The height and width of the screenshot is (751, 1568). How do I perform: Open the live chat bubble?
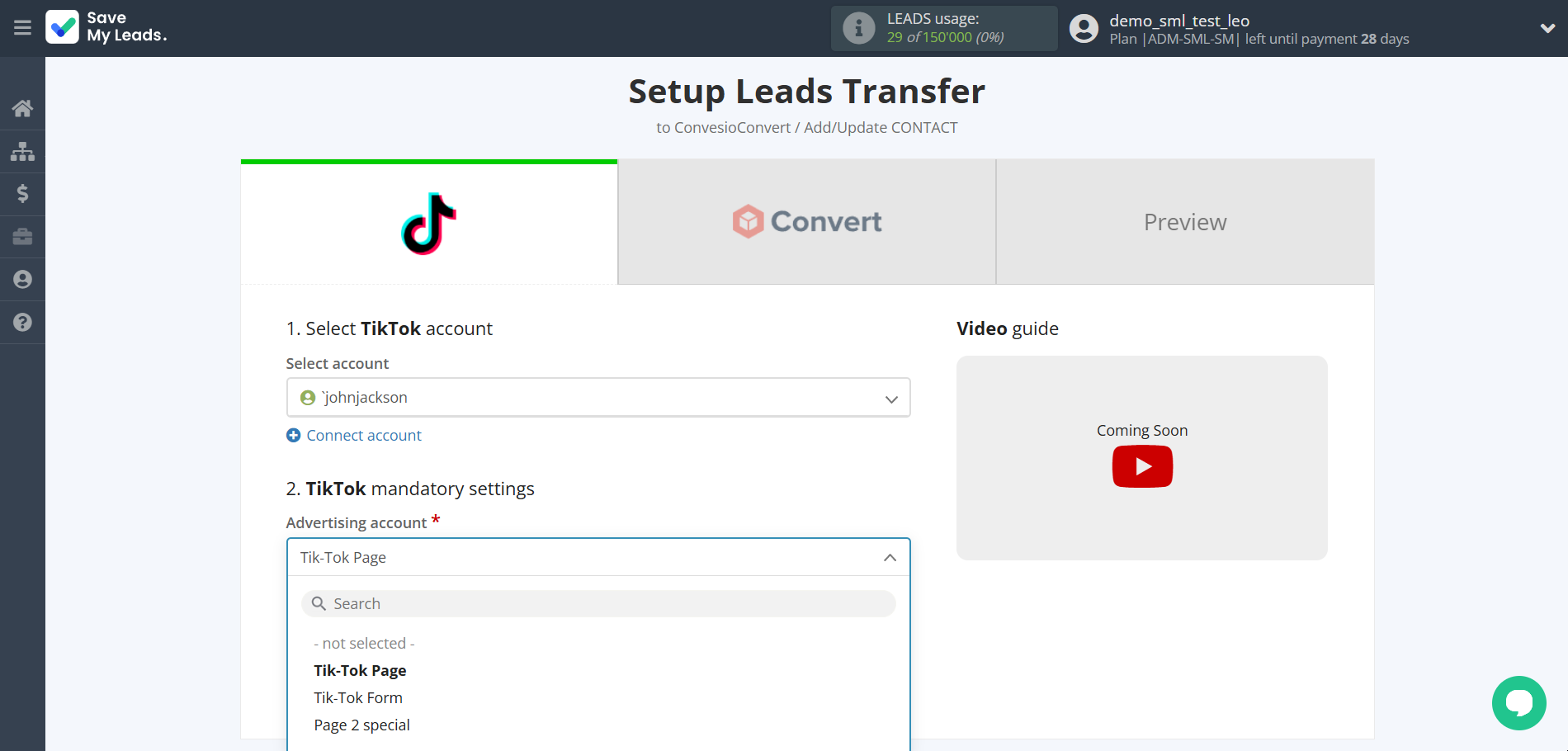tap(1518, 703)
